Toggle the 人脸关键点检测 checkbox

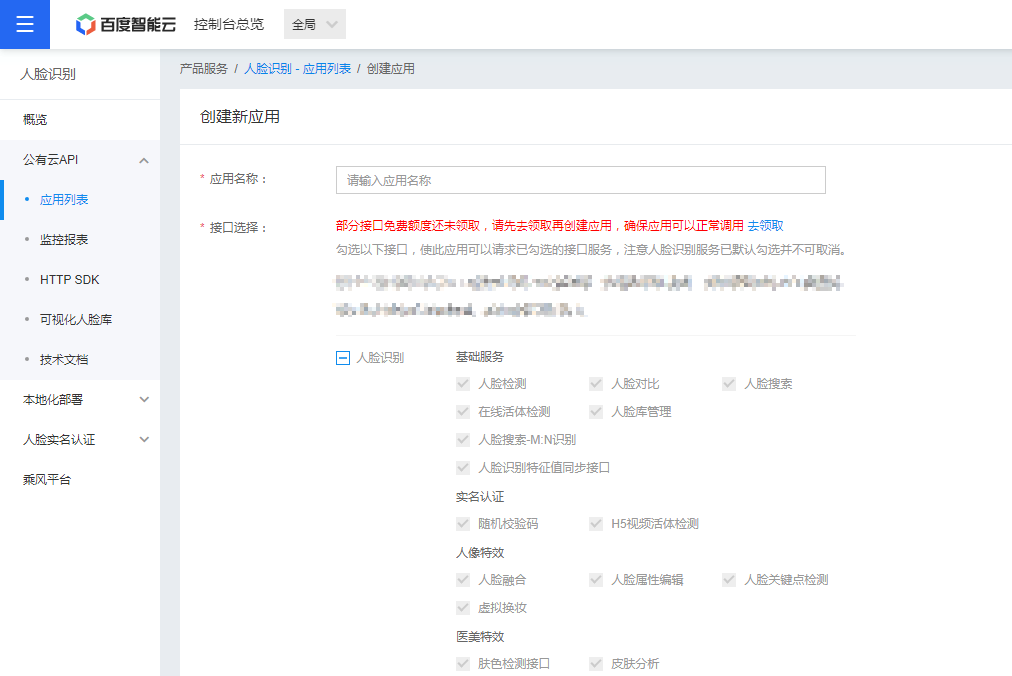pos(729,580)
